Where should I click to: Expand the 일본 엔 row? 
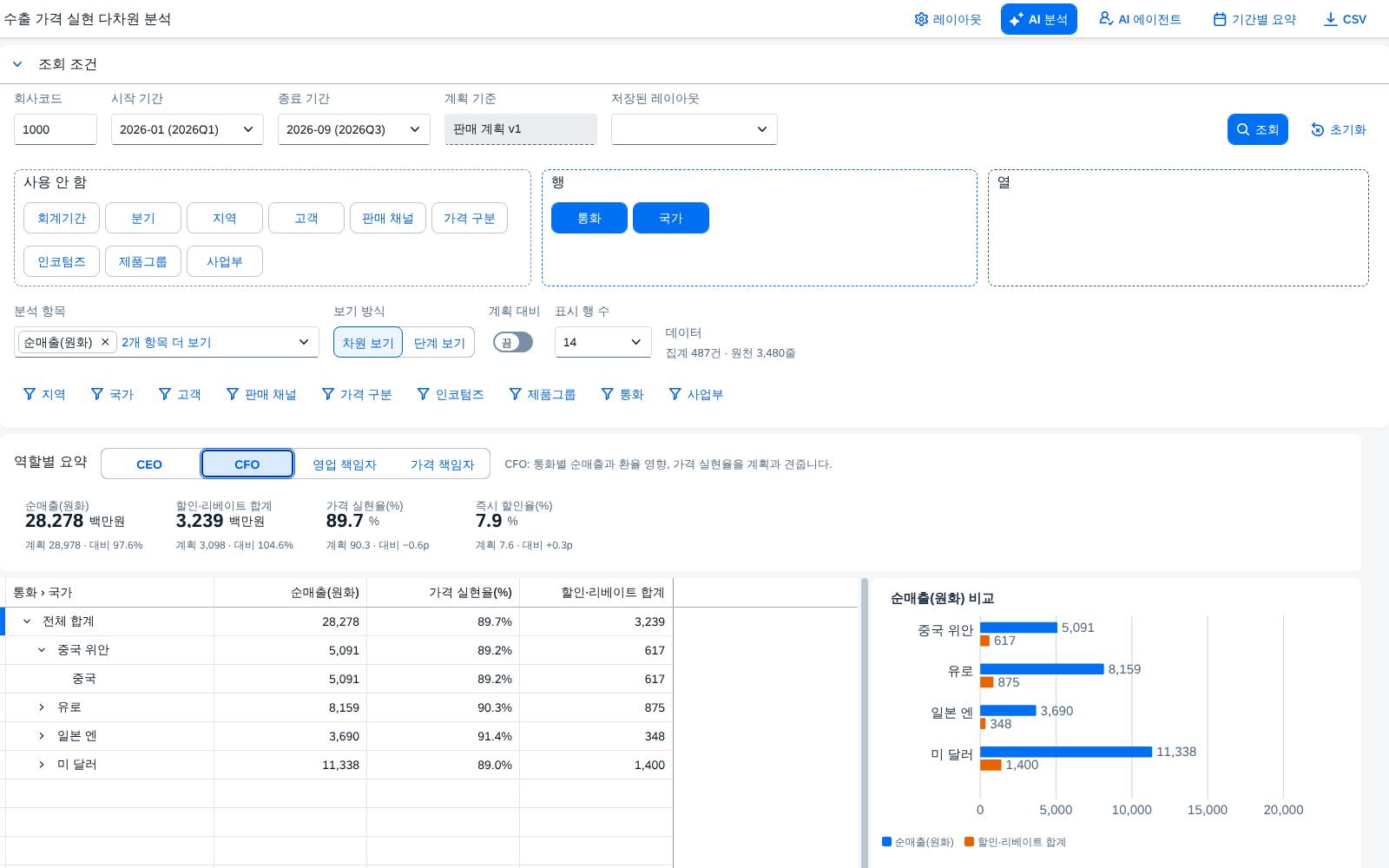[x=42, y=736]
